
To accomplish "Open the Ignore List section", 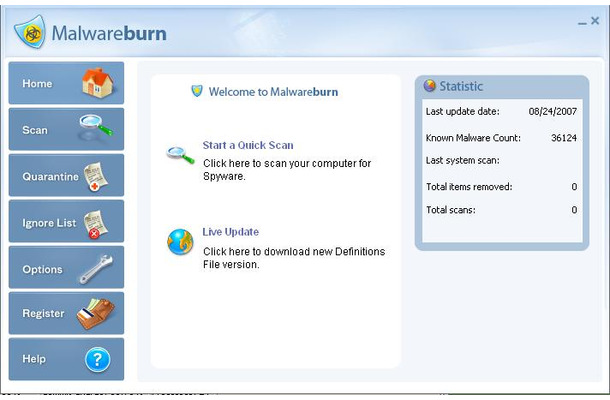I will (x=67, y=221).
